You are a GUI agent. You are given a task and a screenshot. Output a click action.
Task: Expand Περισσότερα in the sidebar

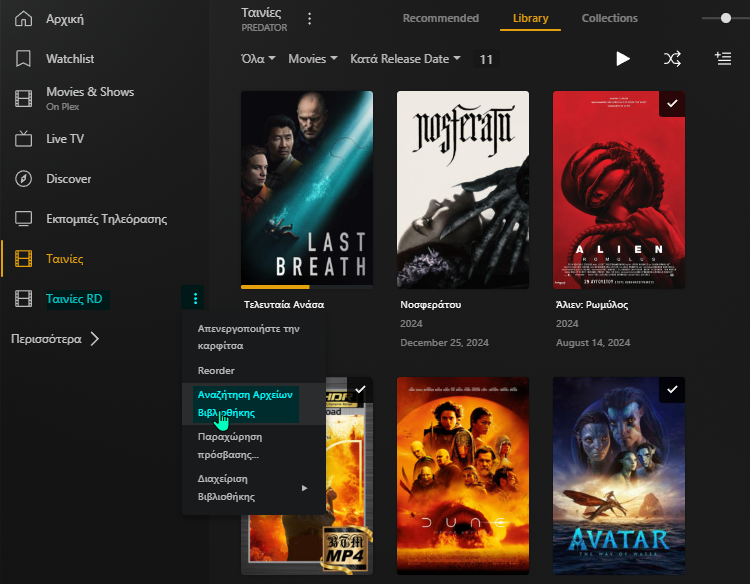[55, 339]
